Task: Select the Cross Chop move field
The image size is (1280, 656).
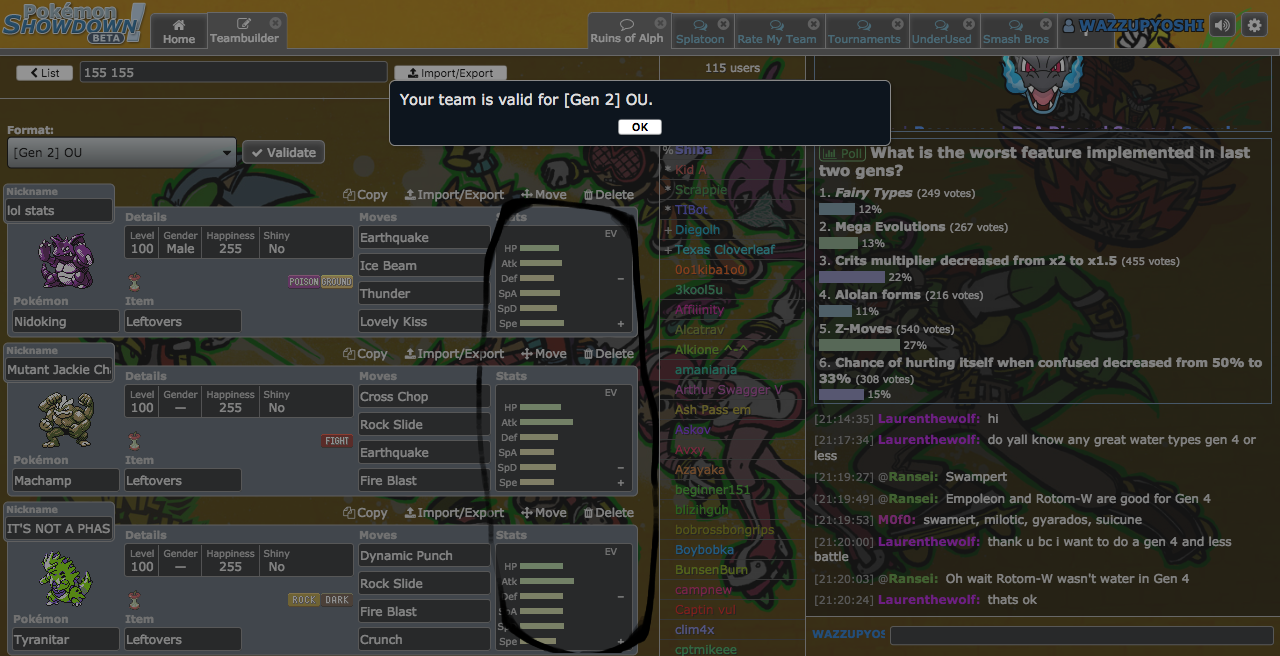Action: pos(424,396)
